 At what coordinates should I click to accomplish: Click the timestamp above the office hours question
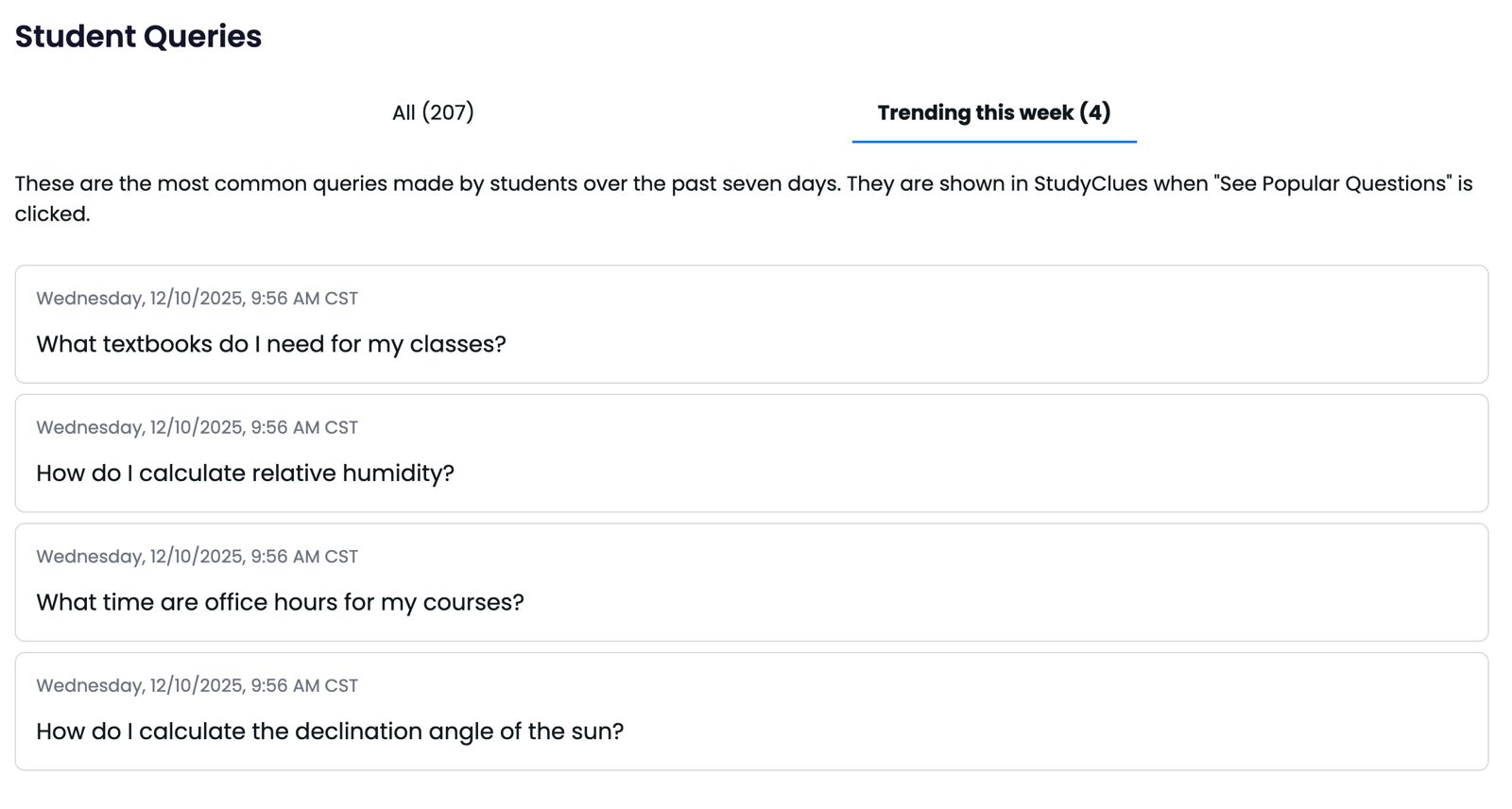click(x=197, y=557)
